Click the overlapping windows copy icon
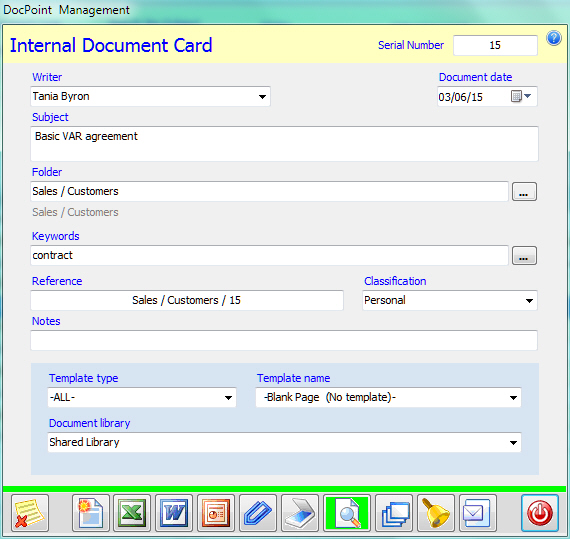Image resolution: width=570 pixels, height=539 pixels. point(394,513)
